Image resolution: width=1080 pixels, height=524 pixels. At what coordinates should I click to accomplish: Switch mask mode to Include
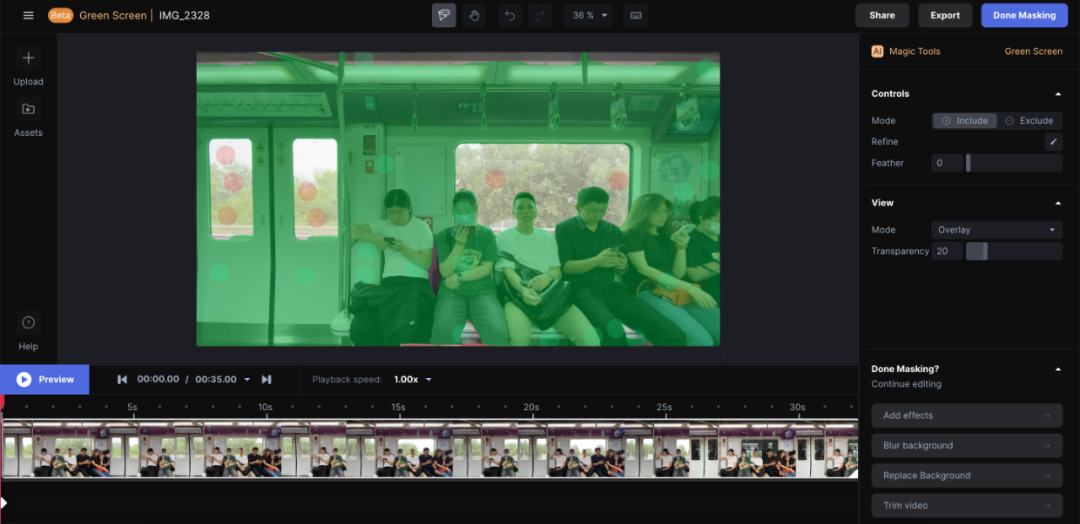coord(964,120)
